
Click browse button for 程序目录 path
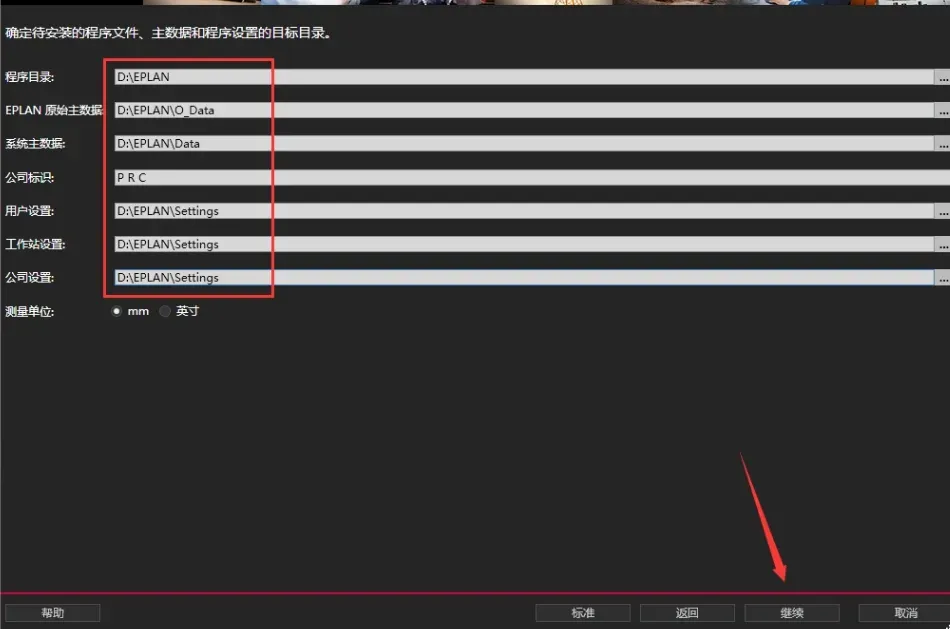tap(943, 77)
